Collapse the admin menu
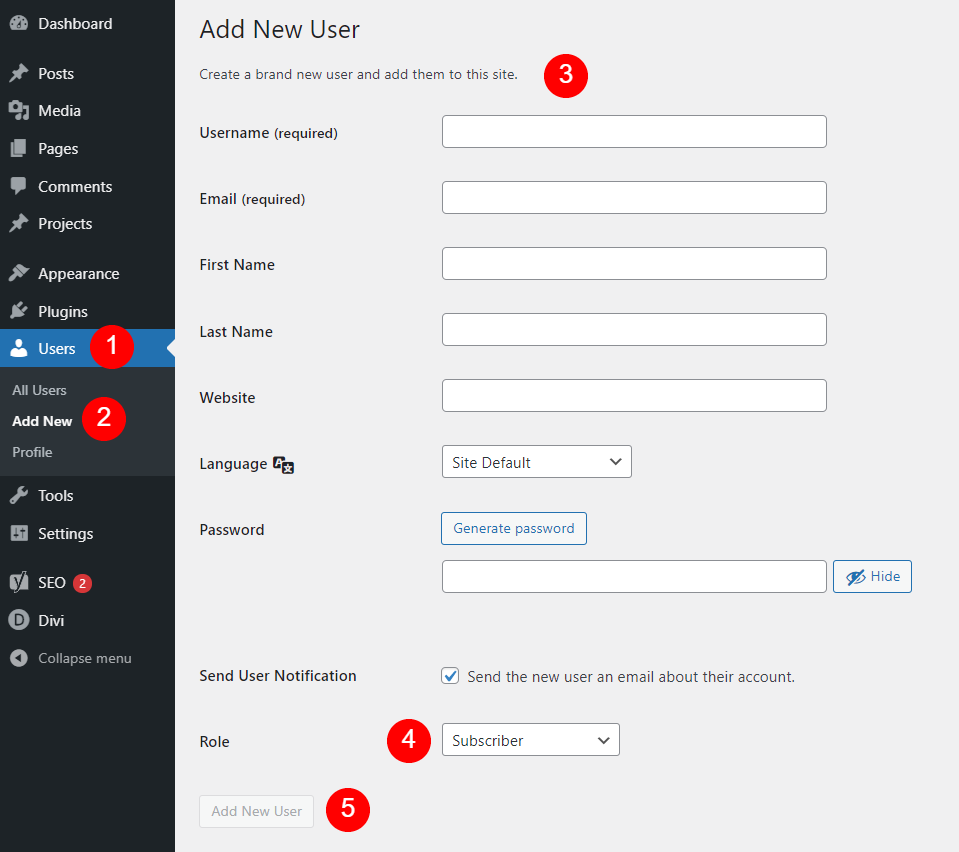This screenshot has height=852, width=959. (70, 658)
